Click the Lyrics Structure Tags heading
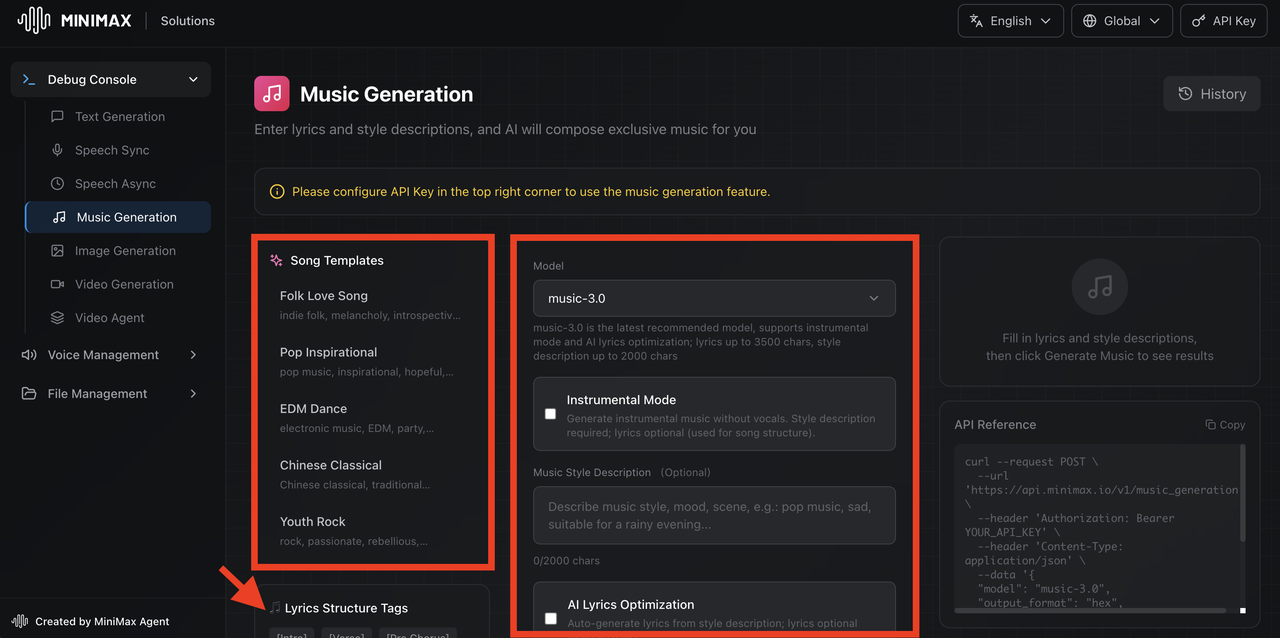This screenshot has height=638, width=1280. (x=346, y=608)
